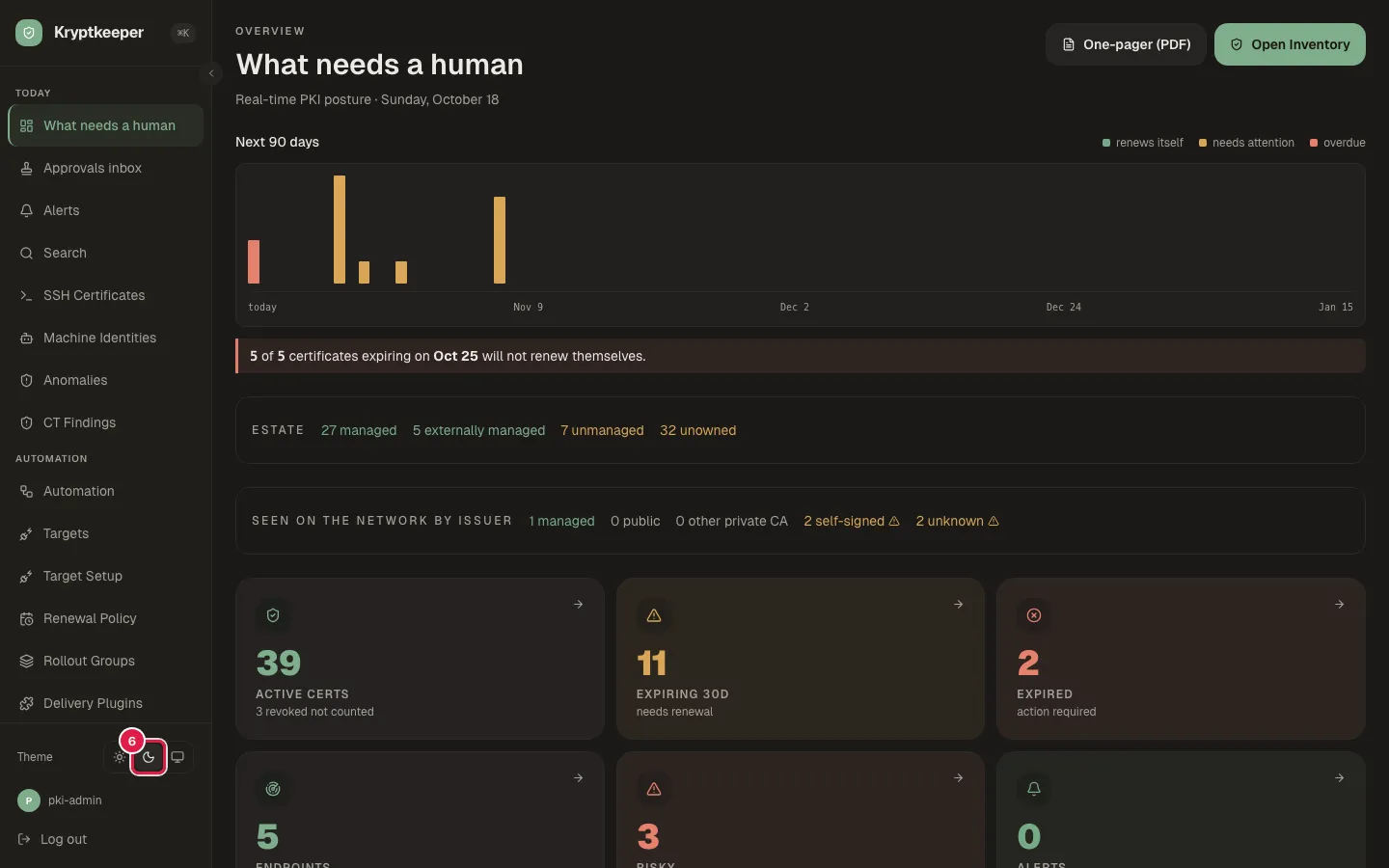The image size is (1389, 868).
Task: Open the Endpoints card arrow
Action: click(x=578, y=778)
